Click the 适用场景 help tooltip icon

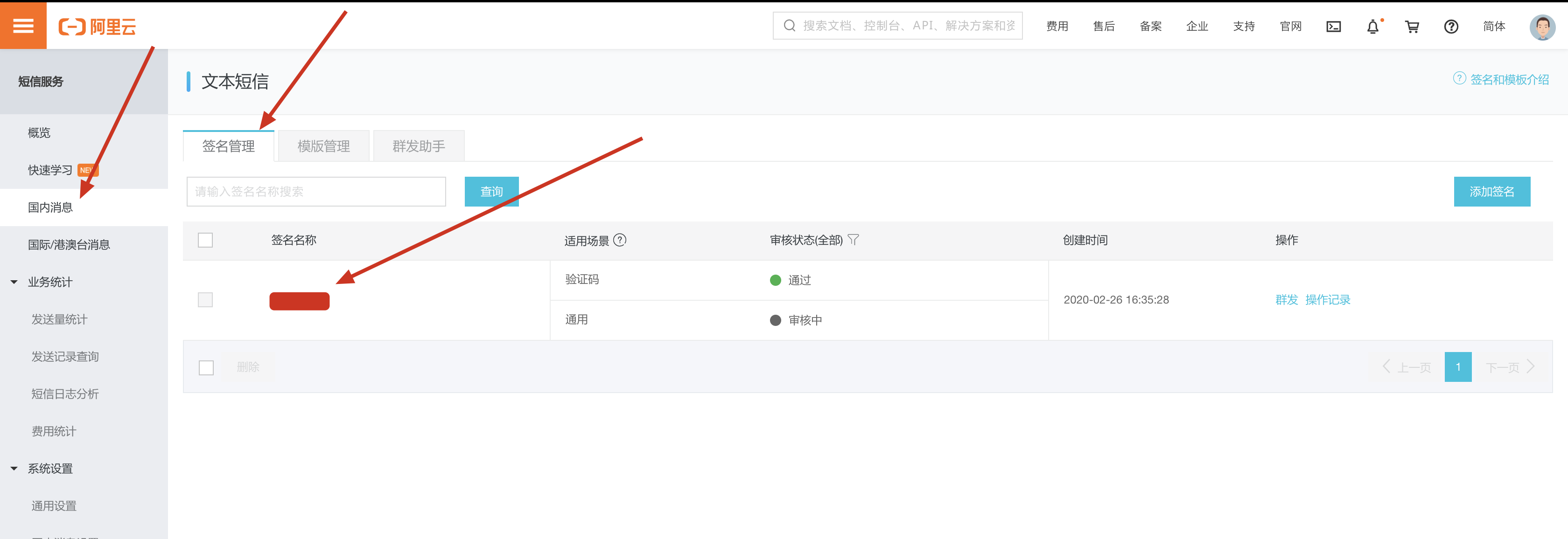point(620,240)
